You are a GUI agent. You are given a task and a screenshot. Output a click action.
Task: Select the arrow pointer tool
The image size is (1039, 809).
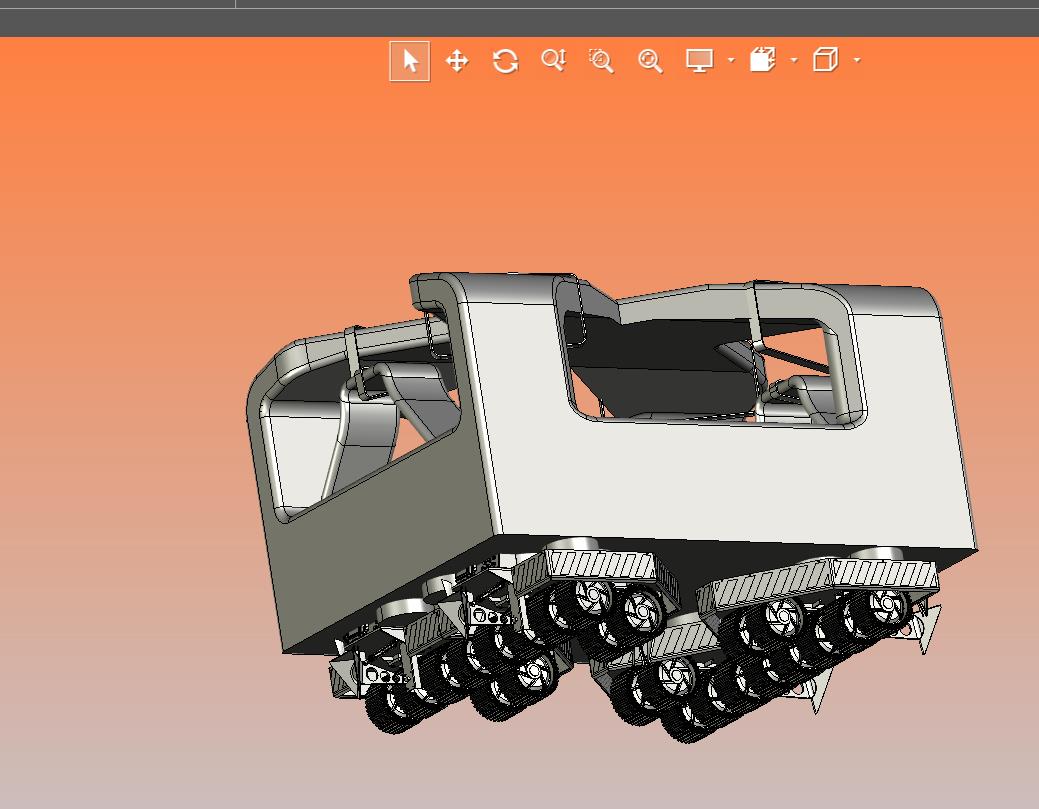point(410,61)
